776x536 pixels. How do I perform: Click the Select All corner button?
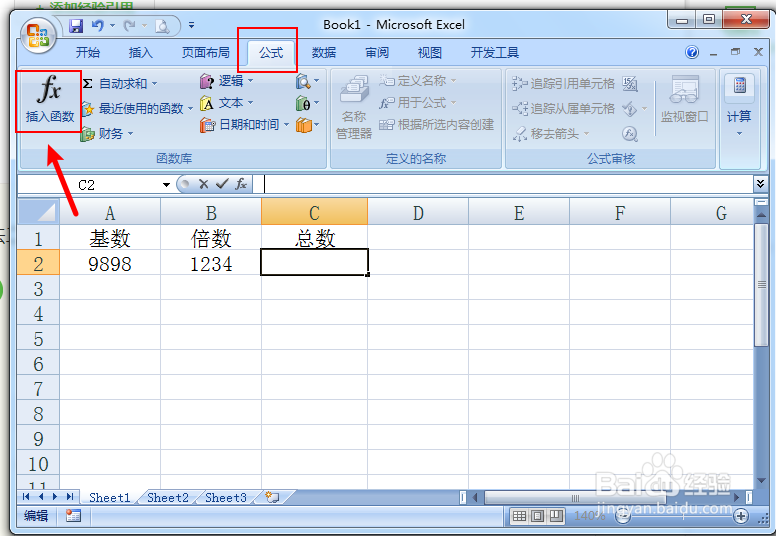point(39,212)
